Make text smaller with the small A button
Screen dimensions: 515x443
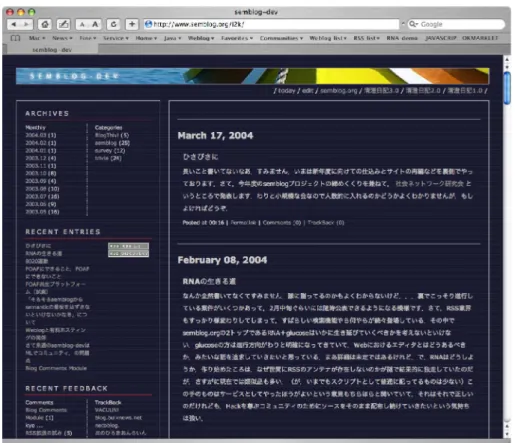(82, 24)
